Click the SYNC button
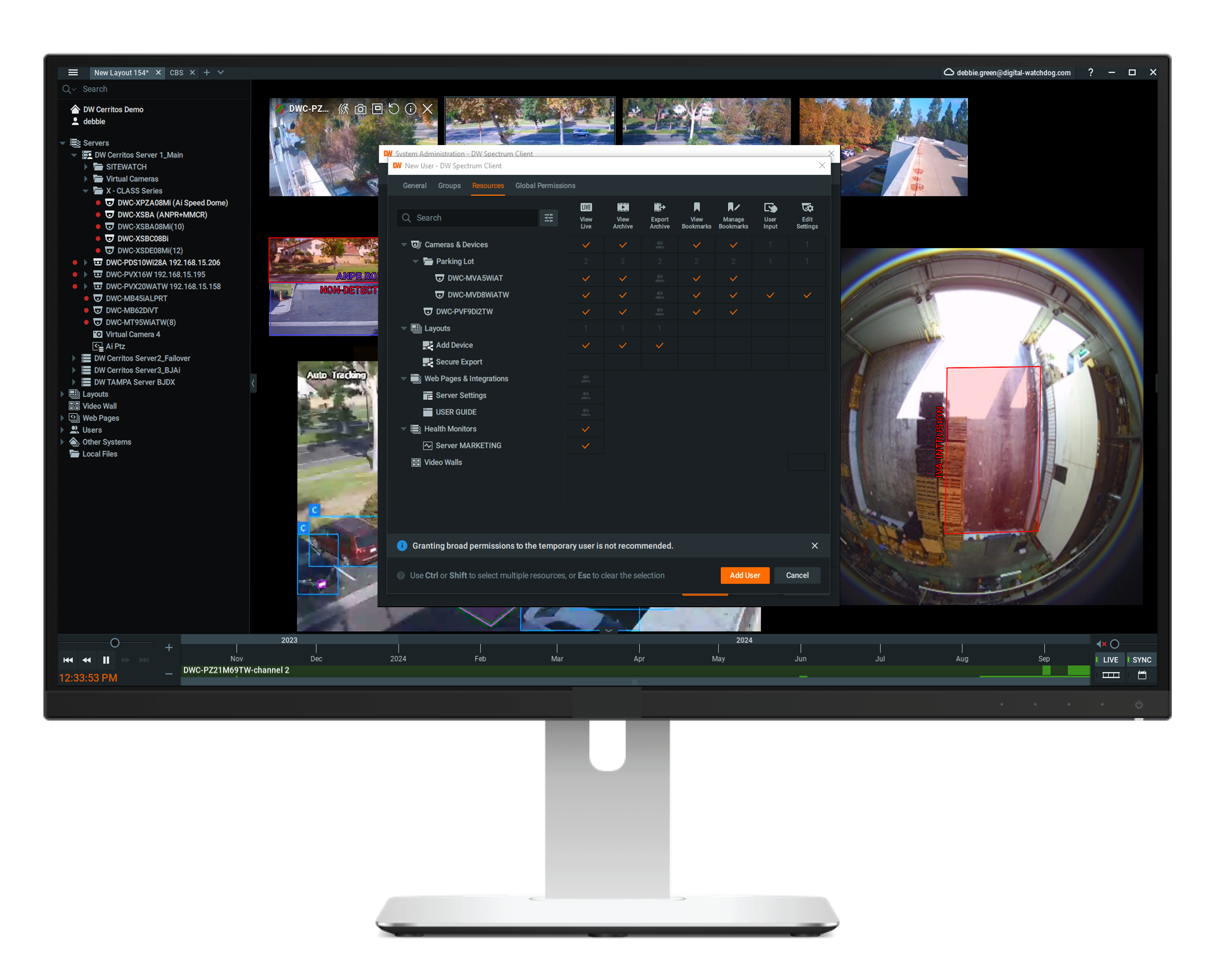 click(x=1142, y=660)
